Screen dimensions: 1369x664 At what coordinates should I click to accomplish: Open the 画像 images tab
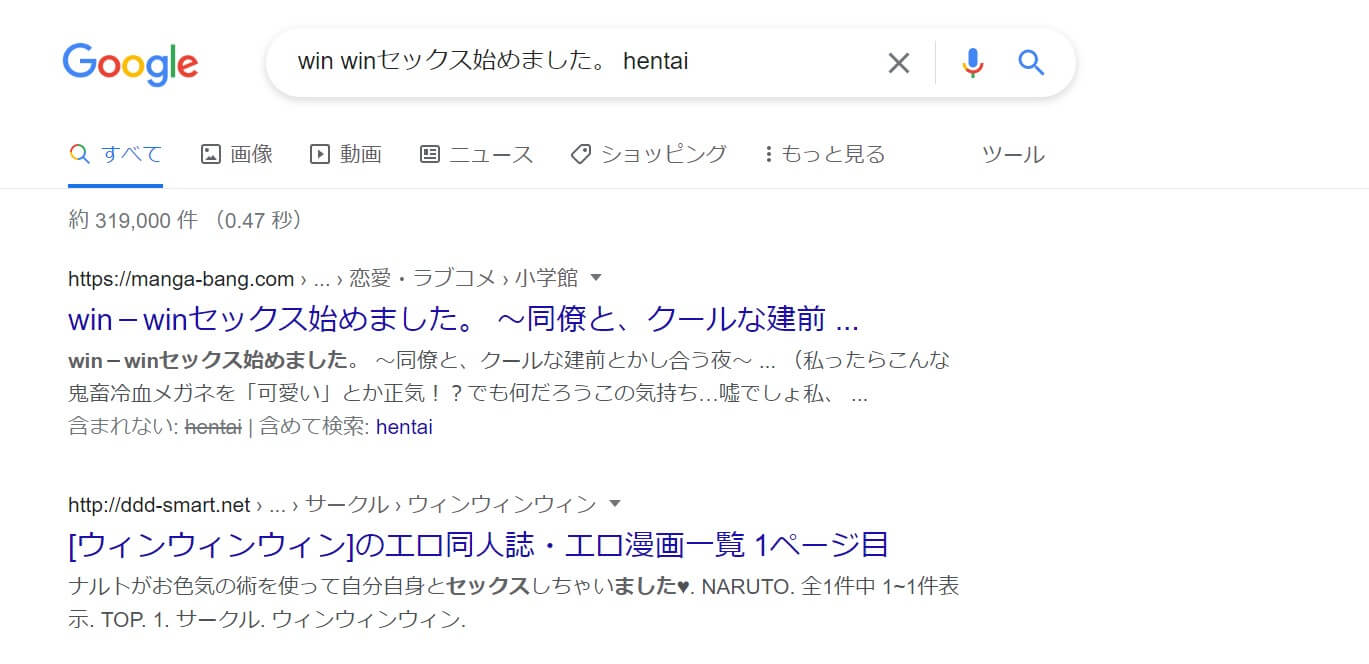coord(237,155)
